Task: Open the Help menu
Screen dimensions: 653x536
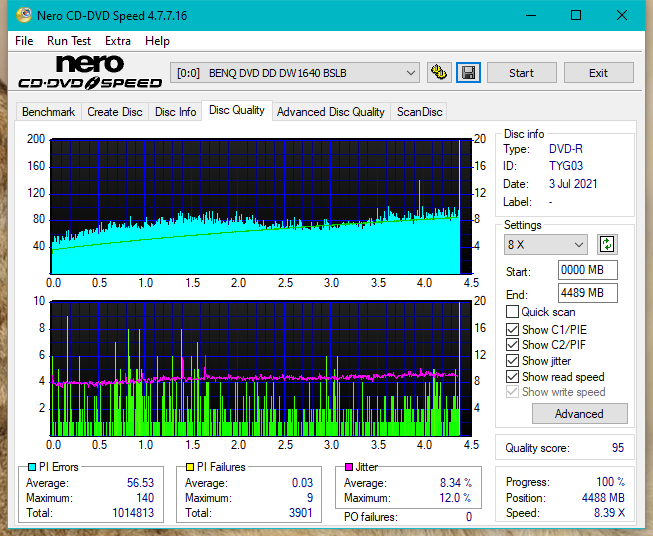Action: point(157,41)
